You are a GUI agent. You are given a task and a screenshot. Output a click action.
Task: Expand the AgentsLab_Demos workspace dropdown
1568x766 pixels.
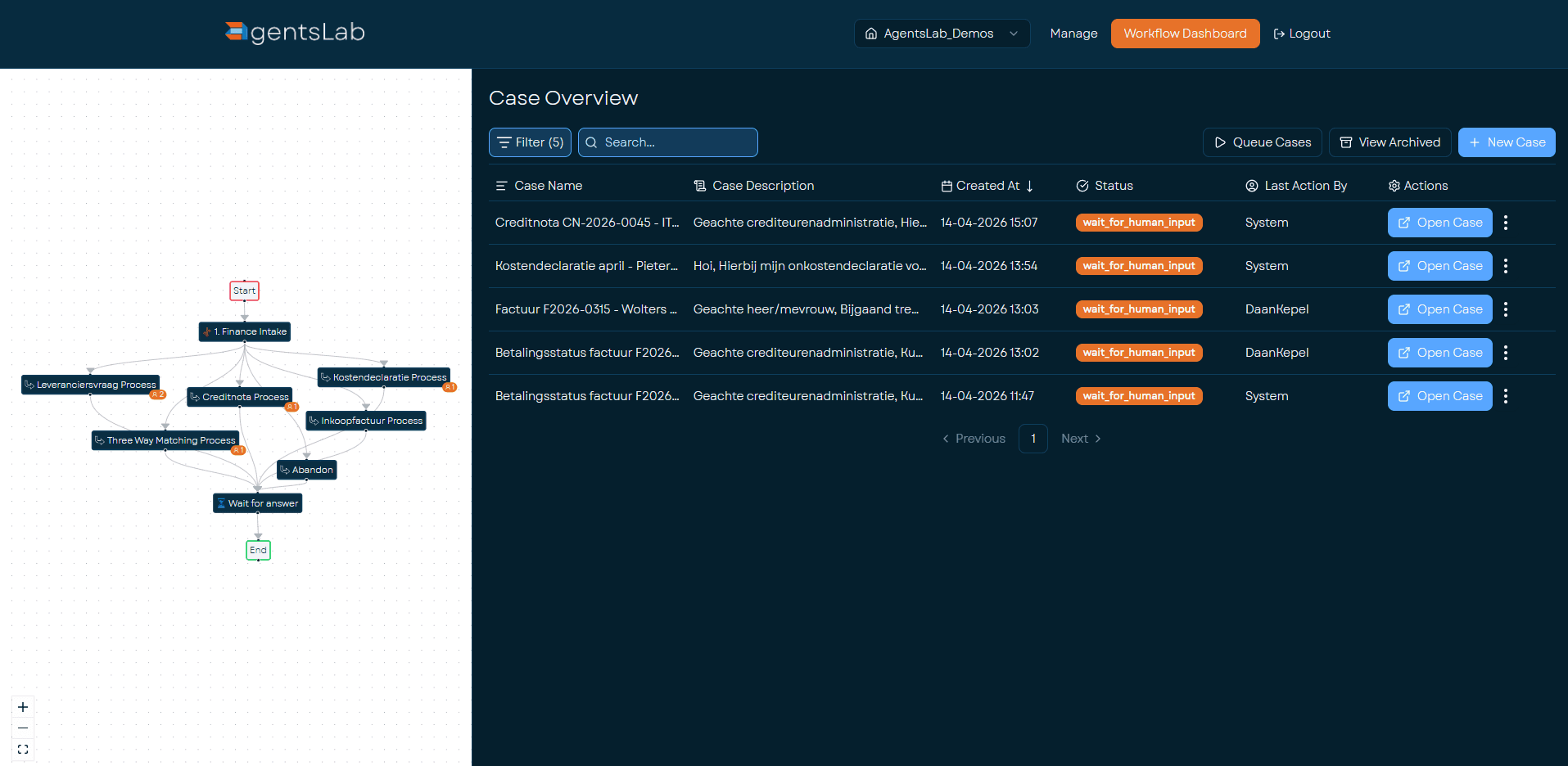coord(1014,34)
